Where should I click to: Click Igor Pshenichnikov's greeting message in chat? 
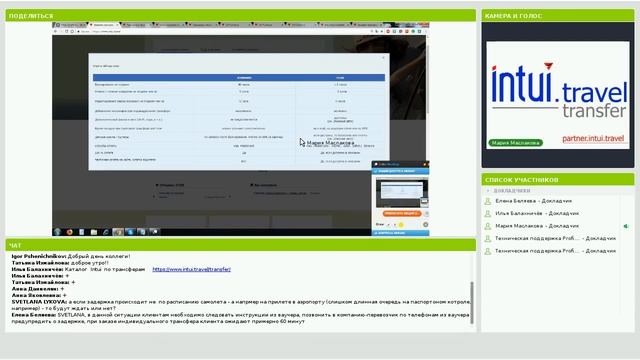click(x=71, y=256)
